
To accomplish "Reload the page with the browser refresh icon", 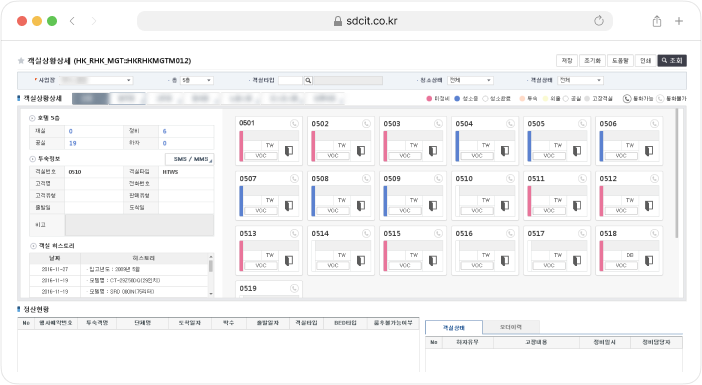I will click(x=599, y=21).
